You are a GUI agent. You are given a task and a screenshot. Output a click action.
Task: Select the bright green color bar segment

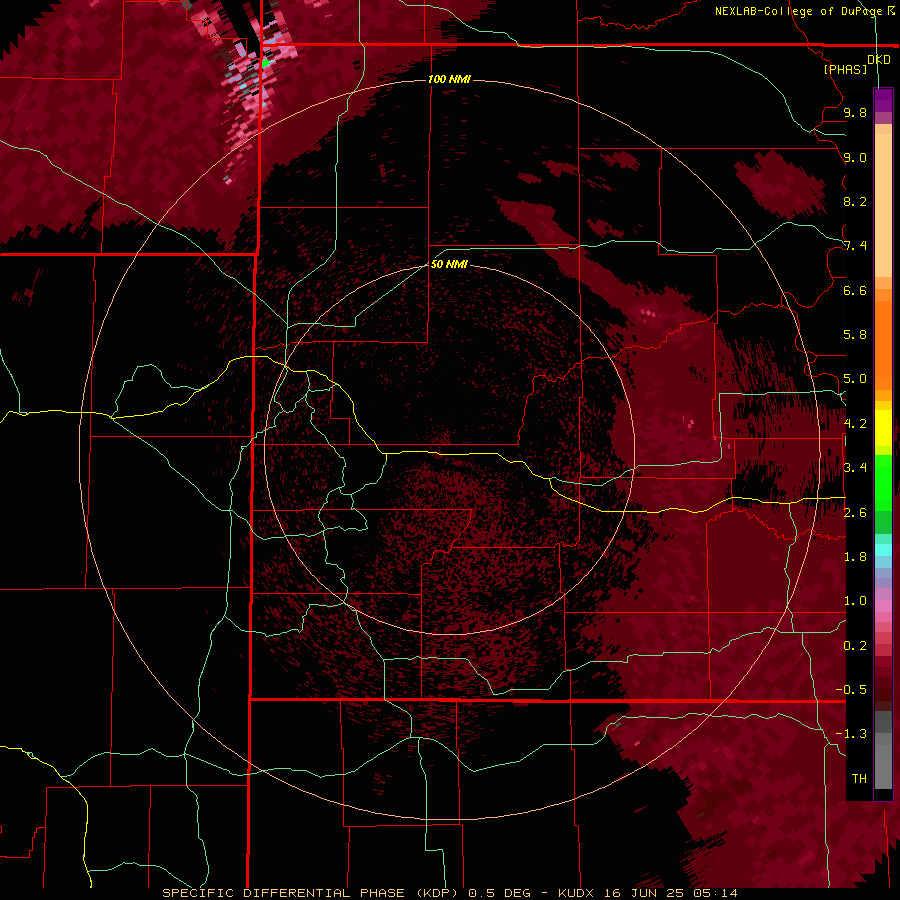coord(883,482)
